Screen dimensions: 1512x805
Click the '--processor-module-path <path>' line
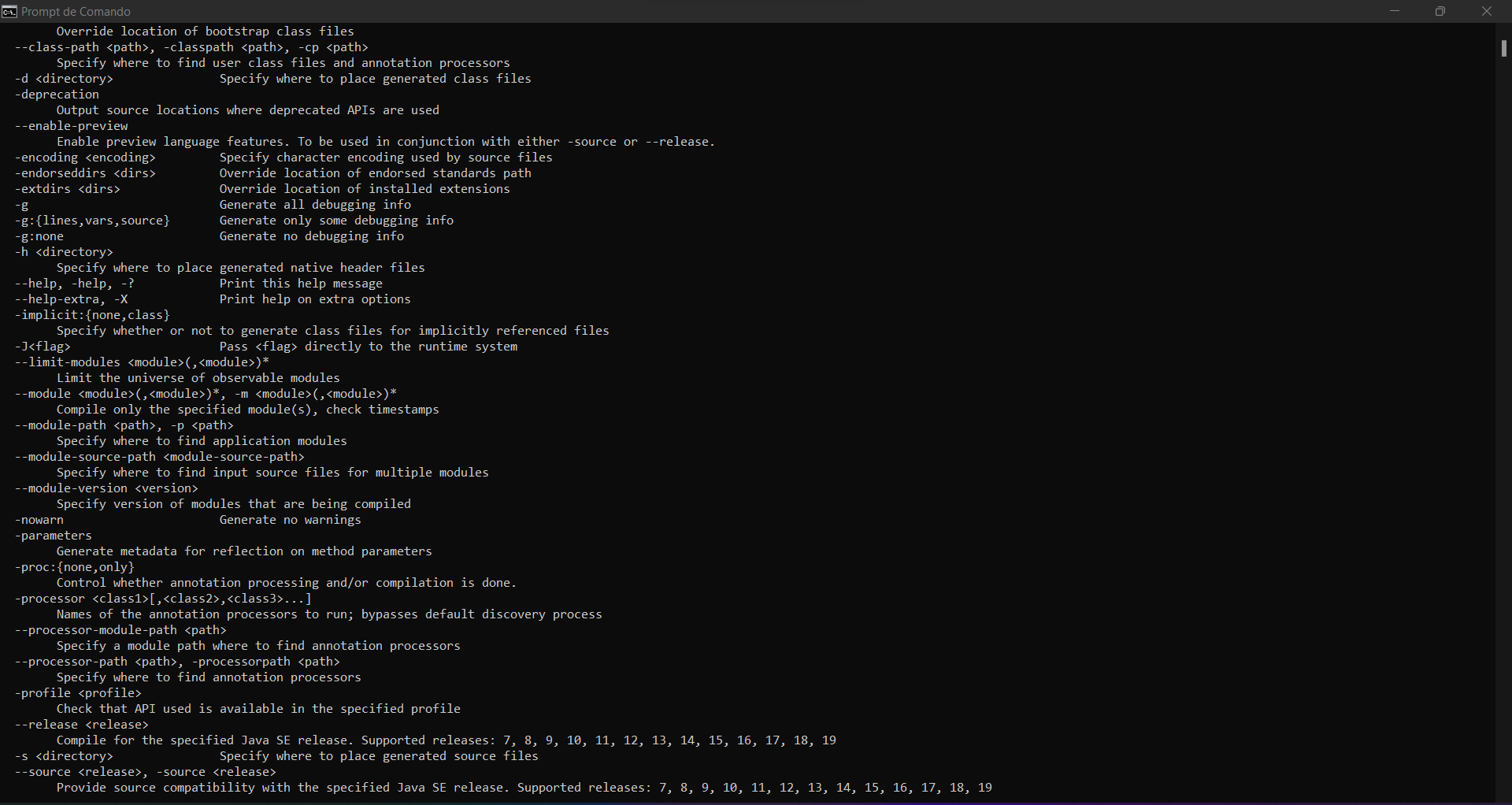point(120,630)
